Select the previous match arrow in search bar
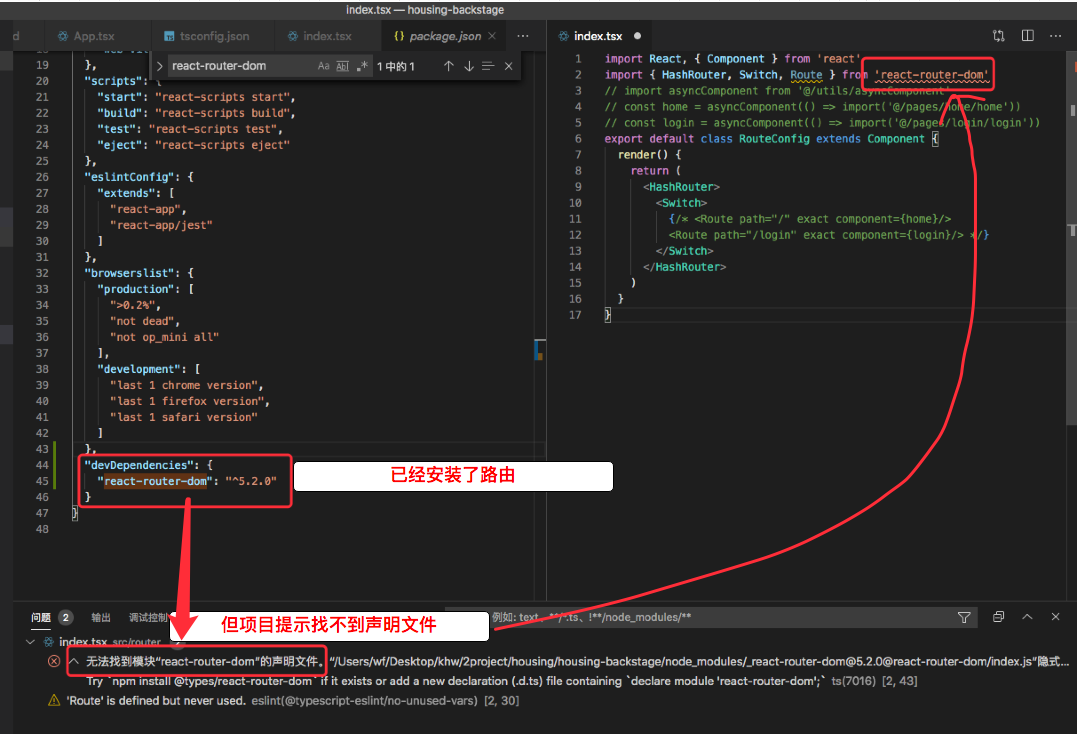 [x=448, y=68]
